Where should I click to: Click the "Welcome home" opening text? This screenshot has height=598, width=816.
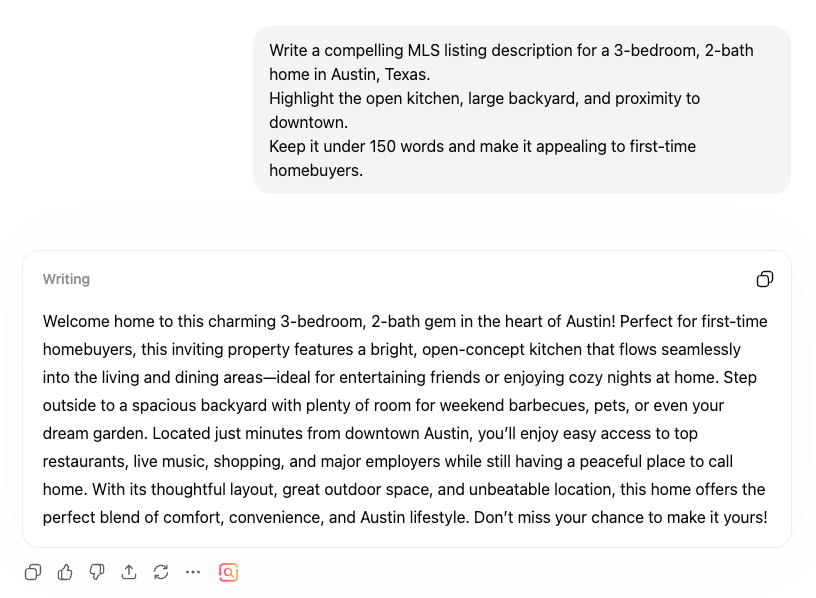pyautogui.click(x=90, y=321)
